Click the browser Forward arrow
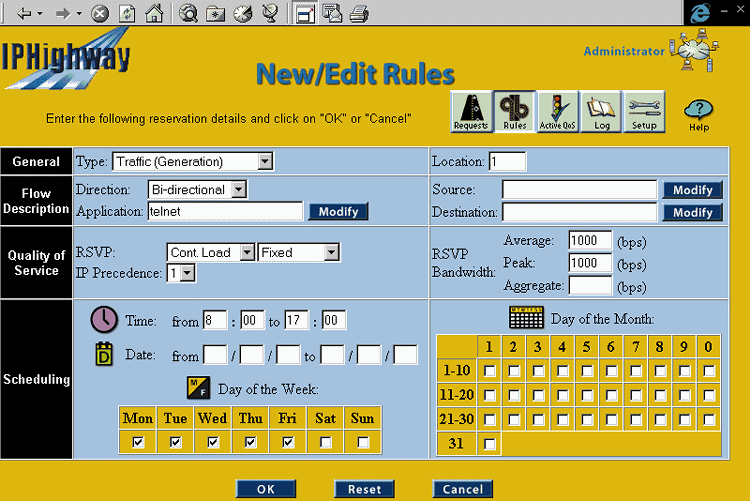 click(63, 13)
